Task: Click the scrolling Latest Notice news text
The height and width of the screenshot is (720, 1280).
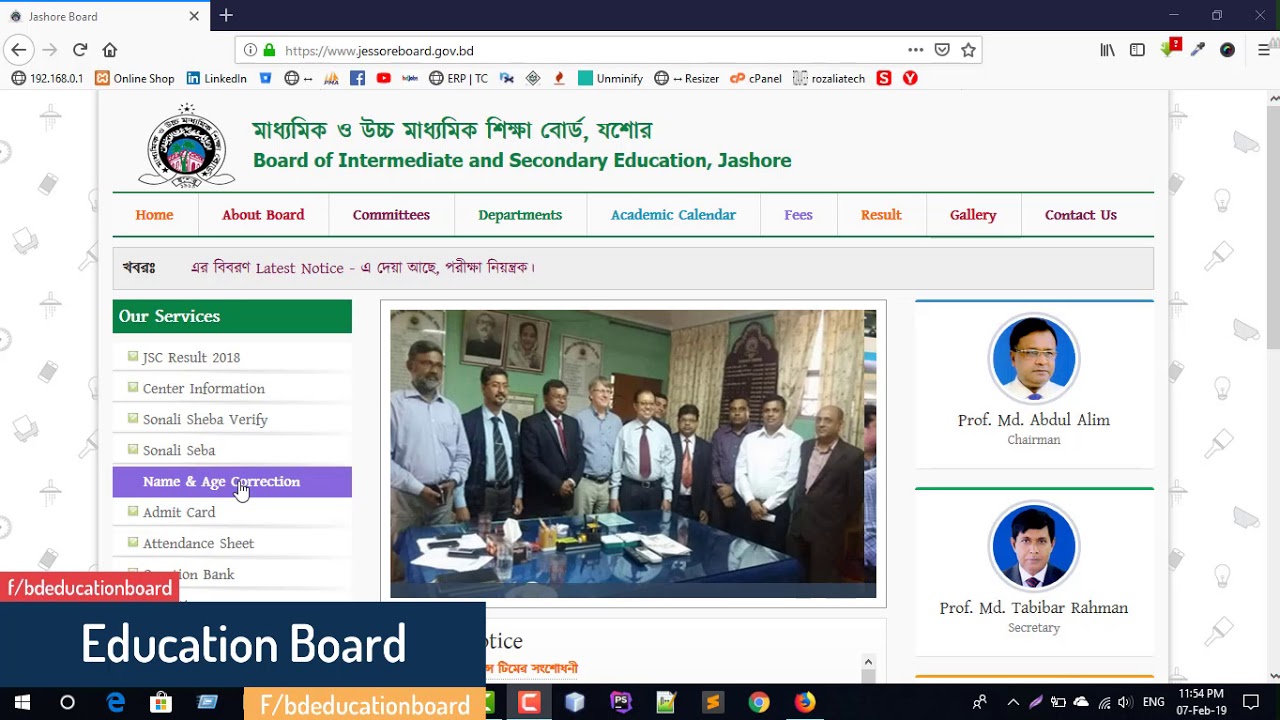Action: click(x=363, y=268)
